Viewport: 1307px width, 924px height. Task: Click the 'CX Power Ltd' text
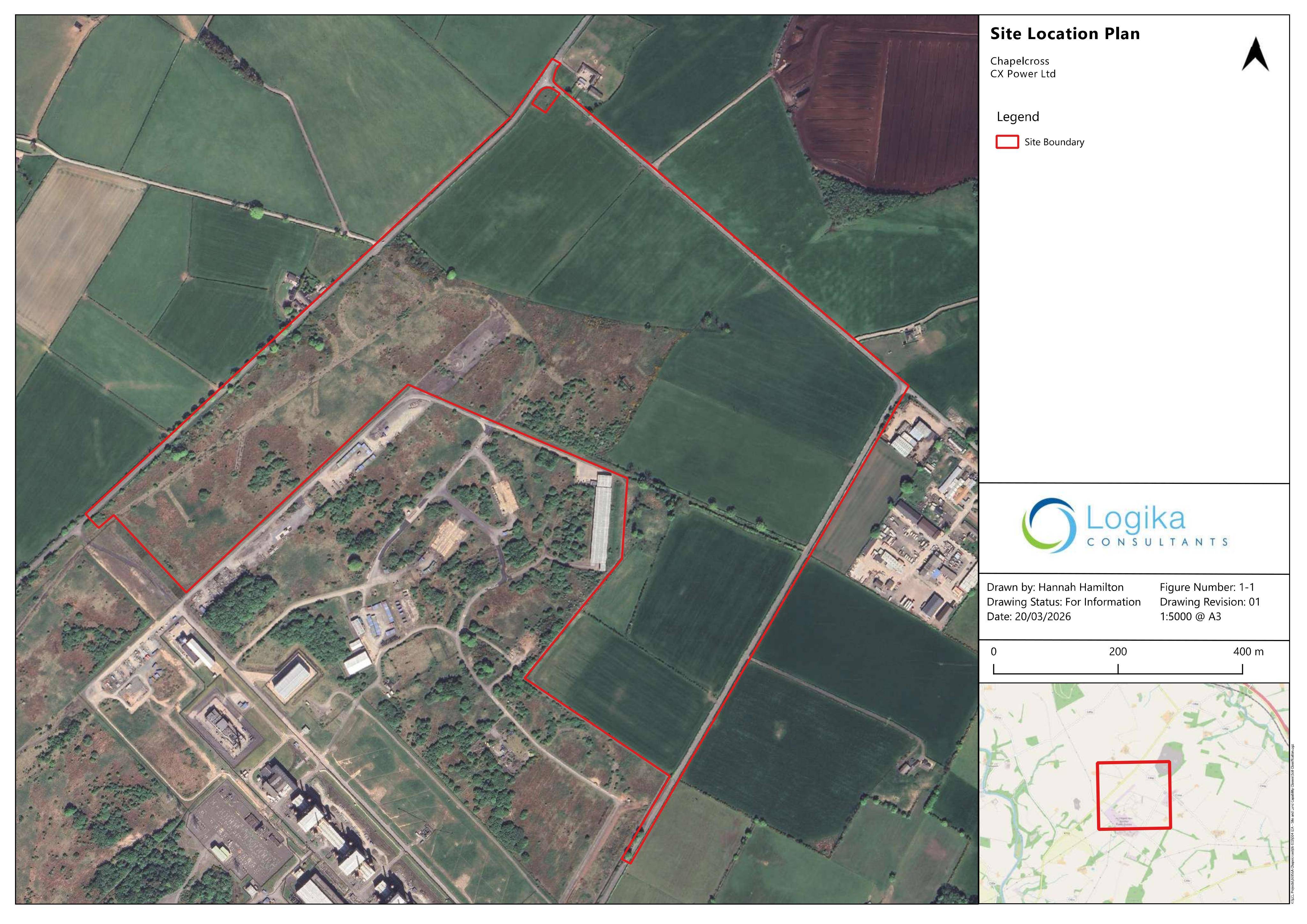[x=1023, y=74]
